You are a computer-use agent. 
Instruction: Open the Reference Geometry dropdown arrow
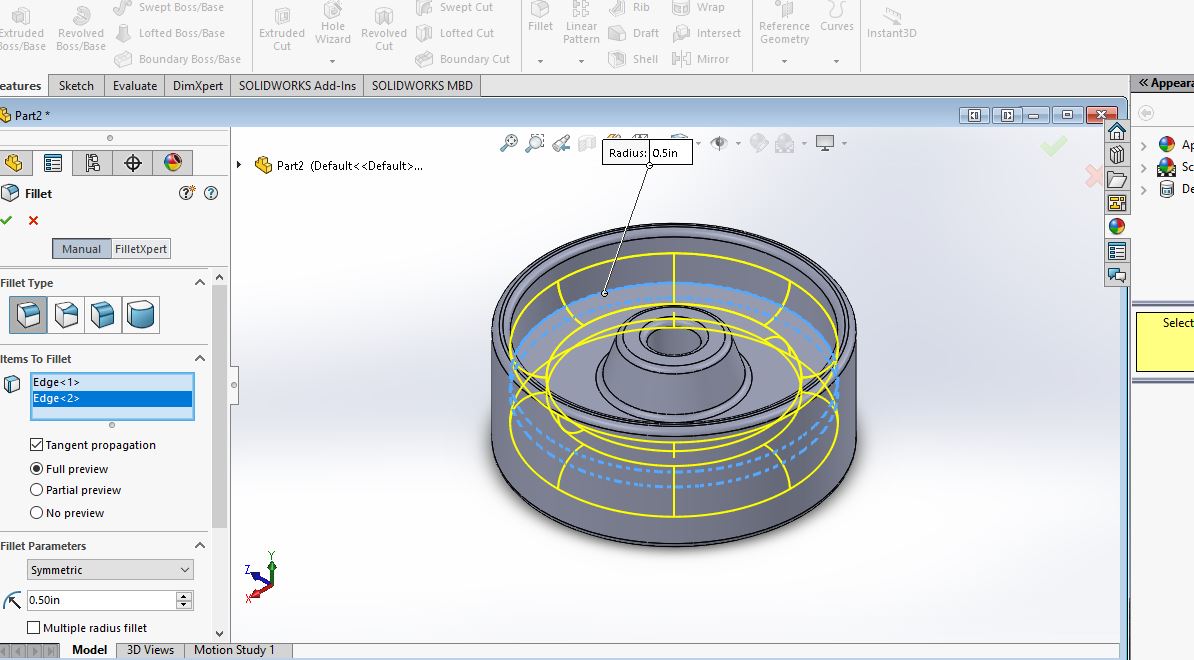tap(784, 61)
